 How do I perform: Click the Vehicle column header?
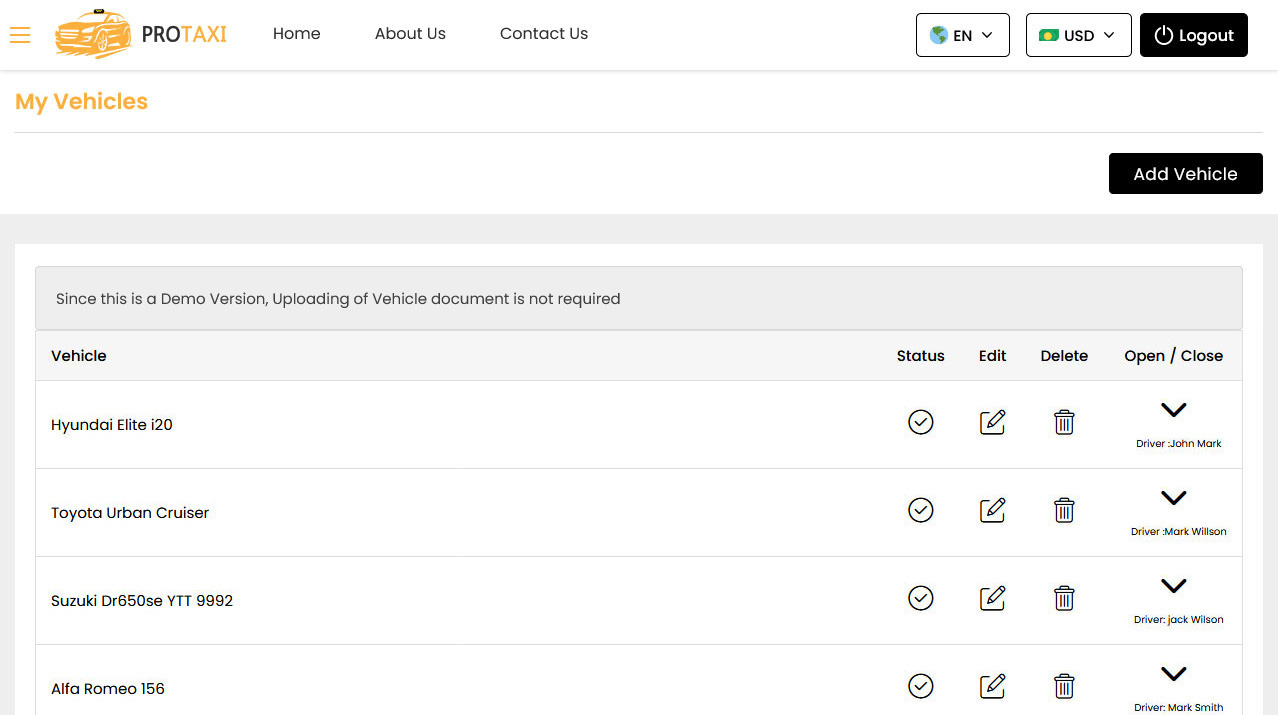(79, 356)
